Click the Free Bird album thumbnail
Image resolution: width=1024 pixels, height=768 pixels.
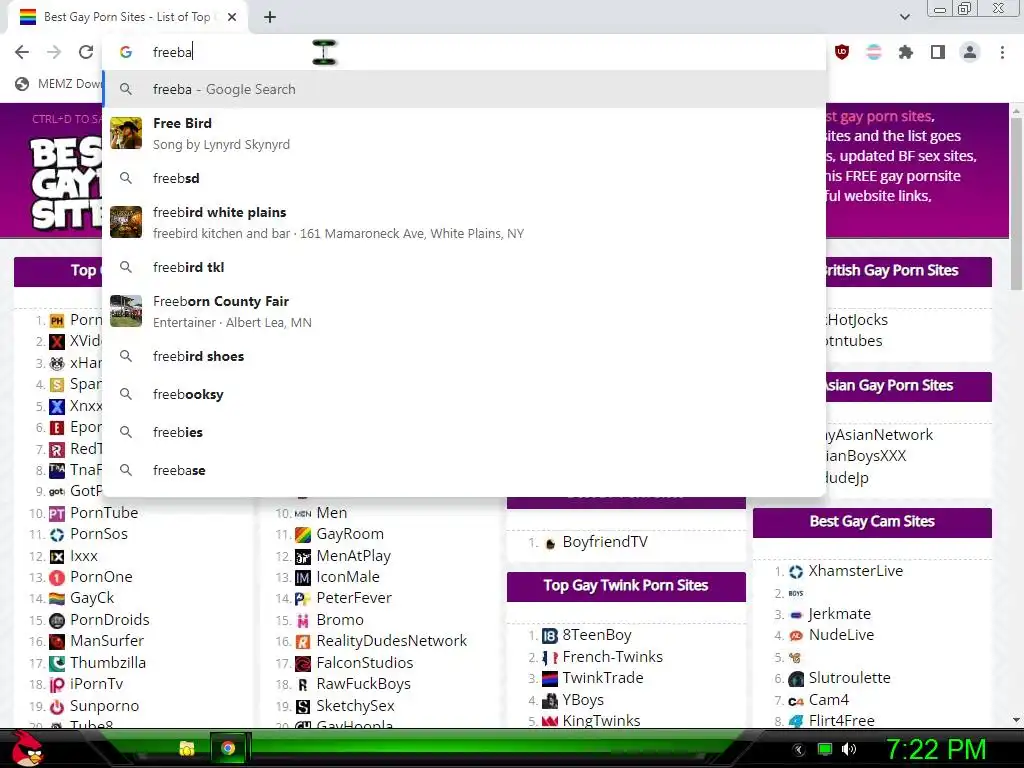tap(126, 133)
